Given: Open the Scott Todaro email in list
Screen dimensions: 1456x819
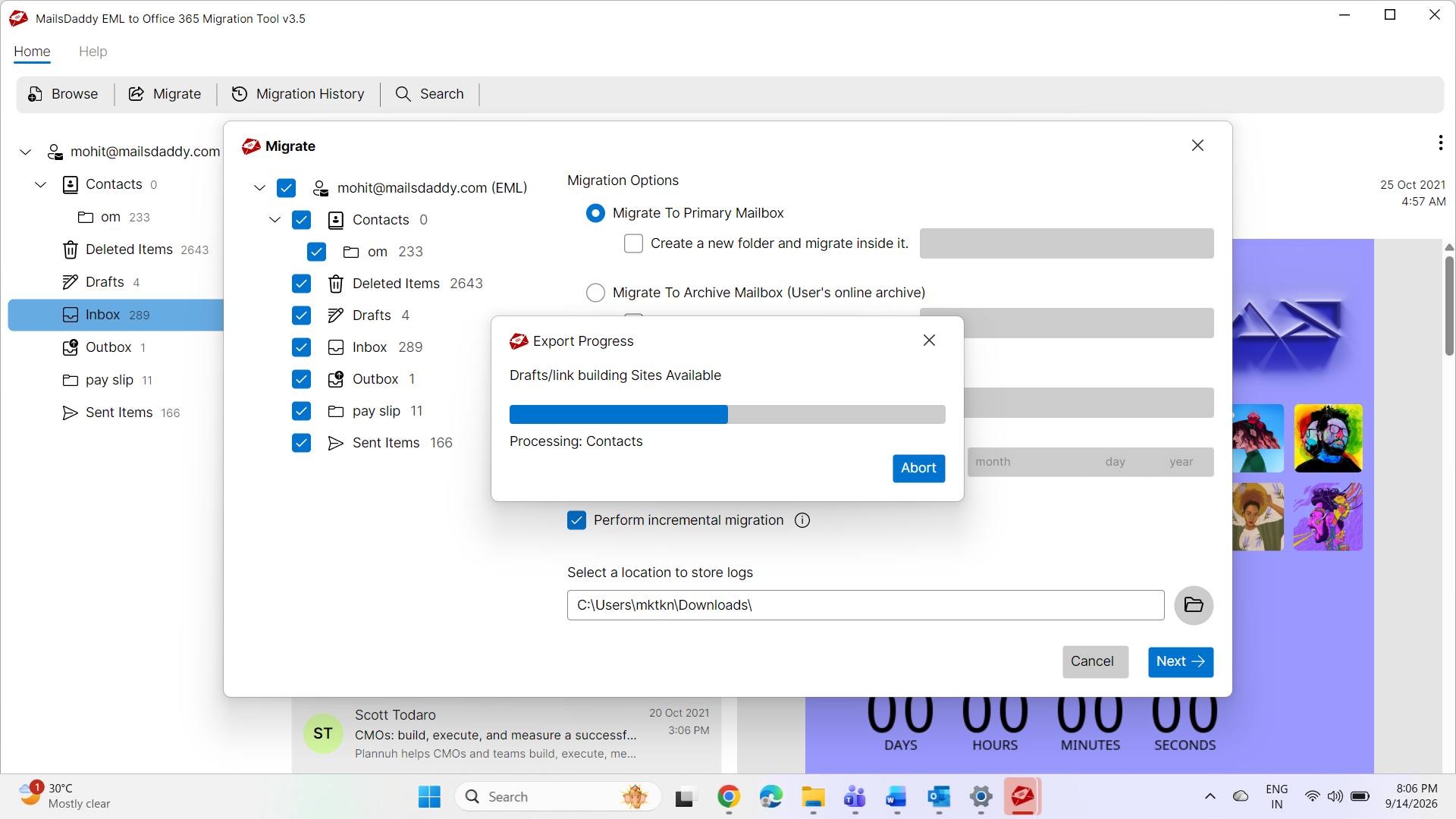Looking at the screenshot, I should [507, 734].
